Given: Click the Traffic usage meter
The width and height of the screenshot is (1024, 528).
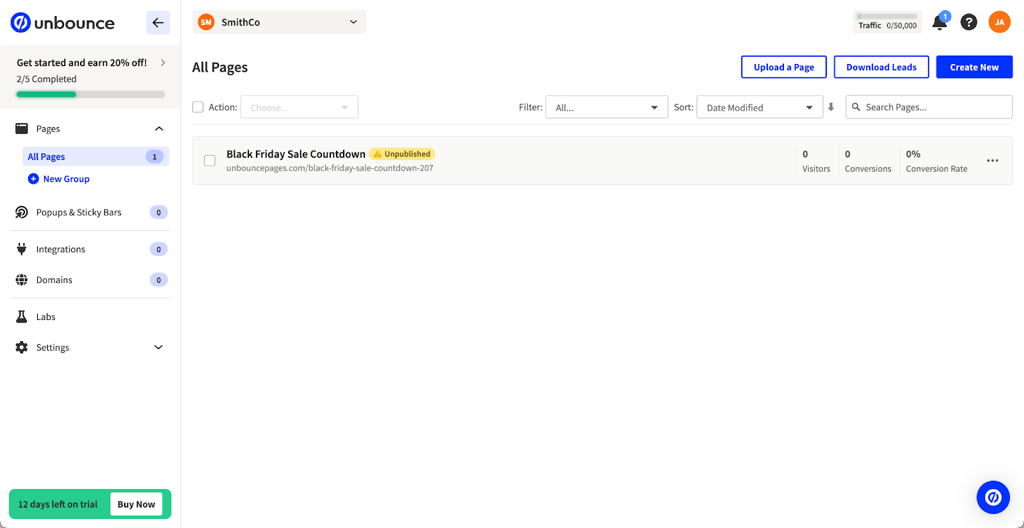Looking at the screenshot, I should click(x=888, y=22).
